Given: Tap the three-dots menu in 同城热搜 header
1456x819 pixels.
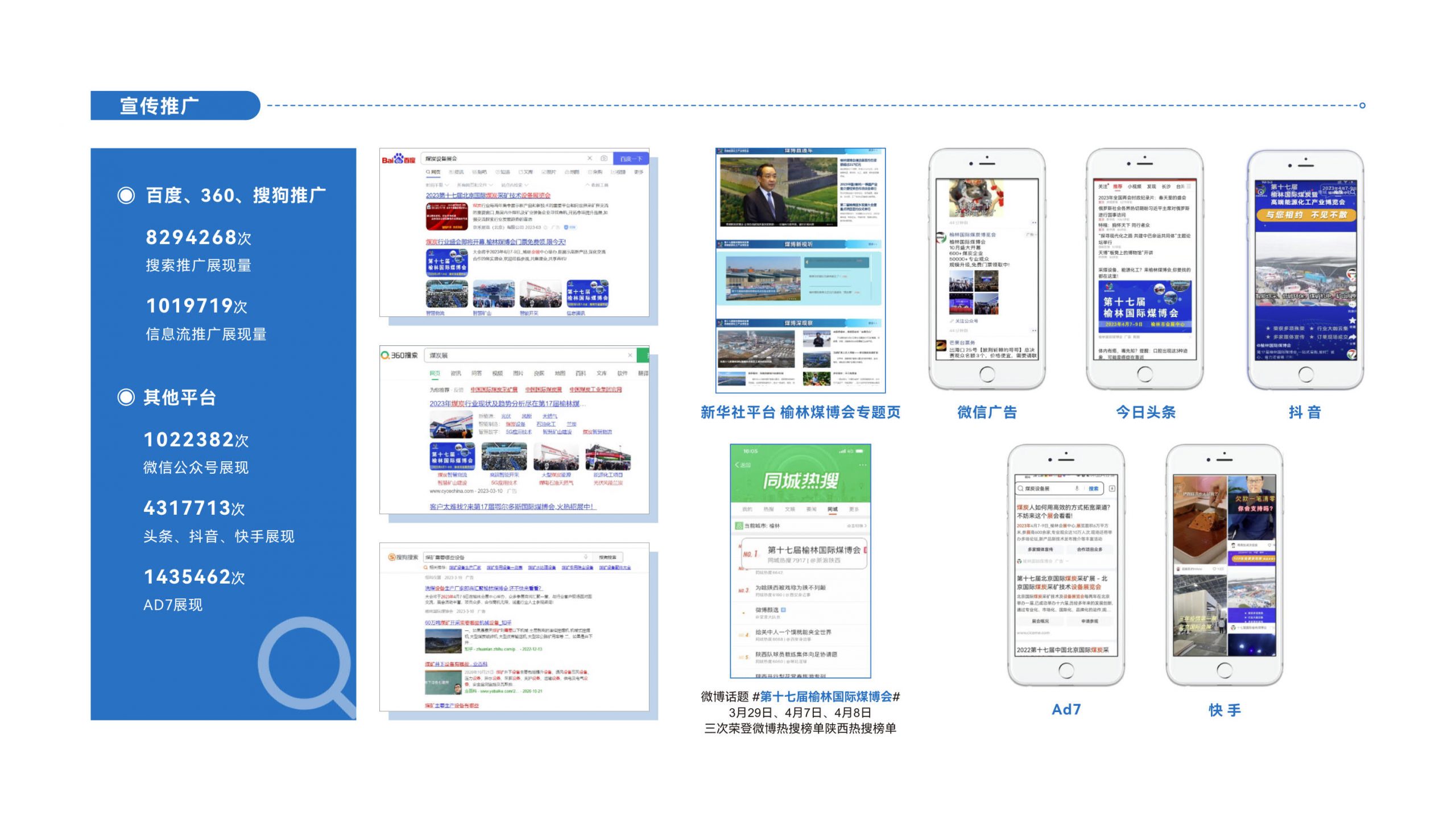Looking at the screenshot, I should (x=862, y=465).
